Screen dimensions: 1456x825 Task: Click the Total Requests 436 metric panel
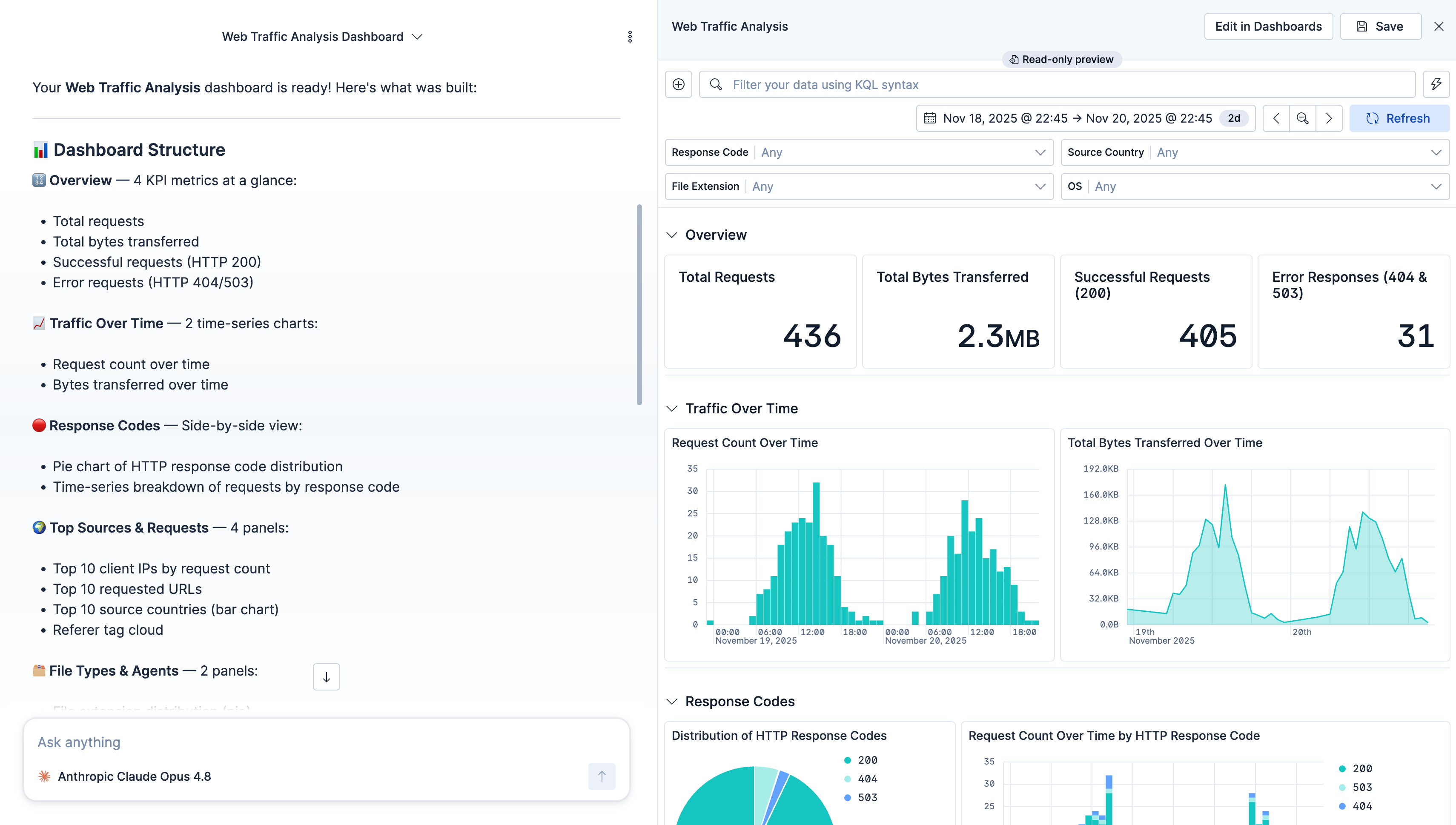pos(760,312)
